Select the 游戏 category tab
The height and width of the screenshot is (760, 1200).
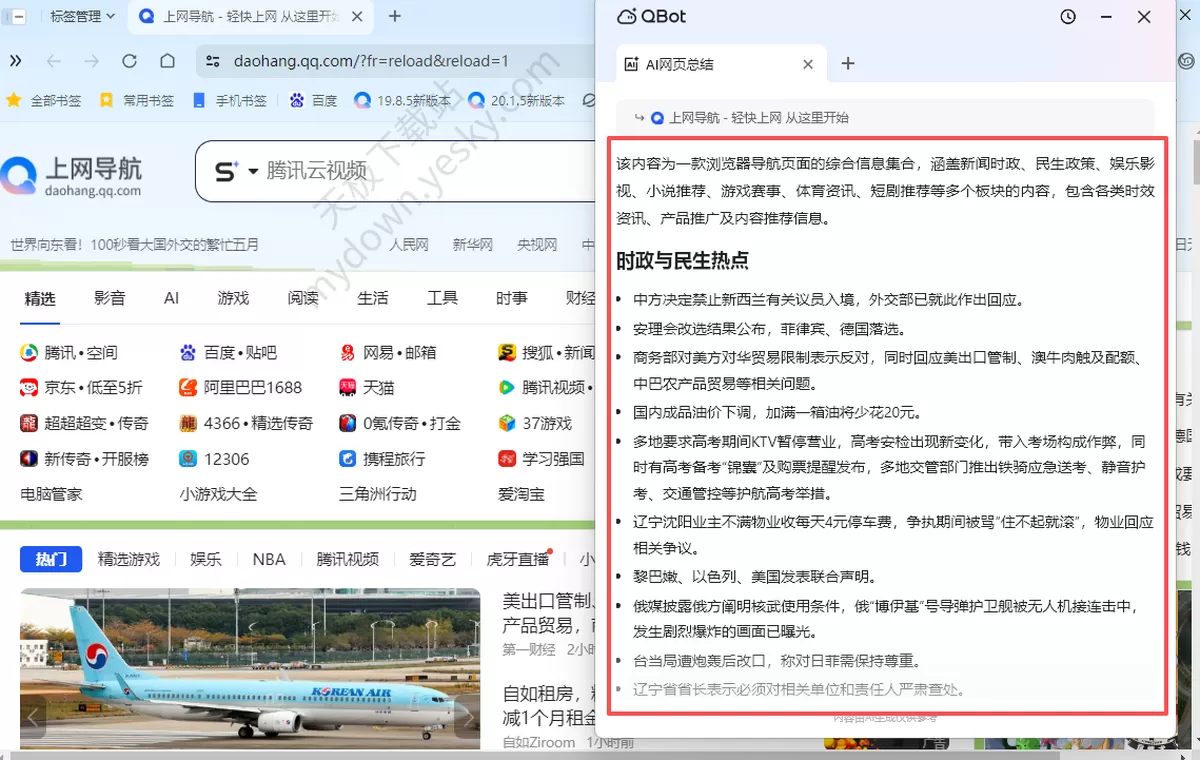(233, 298)
